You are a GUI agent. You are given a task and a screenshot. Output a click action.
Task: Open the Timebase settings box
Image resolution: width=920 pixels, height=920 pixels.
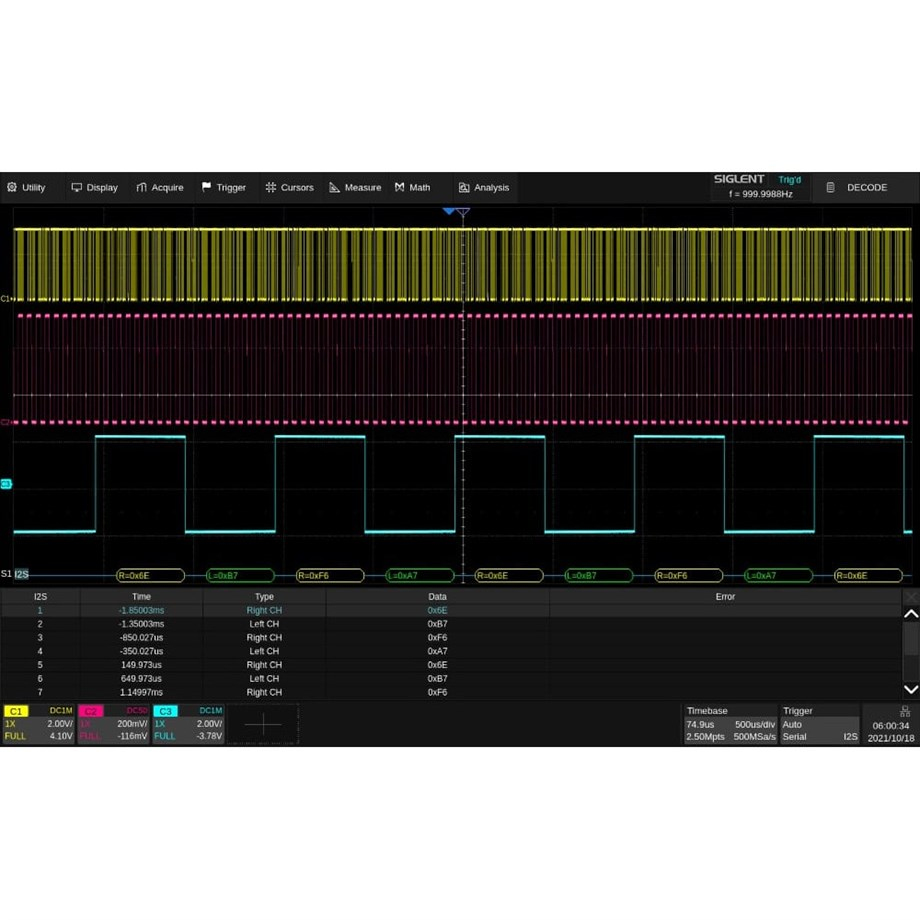pyautogui.click(x=730, y=724)
